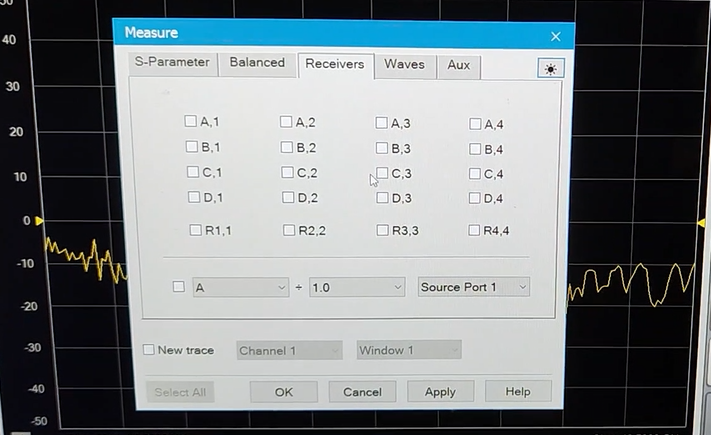Toggle the New trace checkbox

point(149,350)
